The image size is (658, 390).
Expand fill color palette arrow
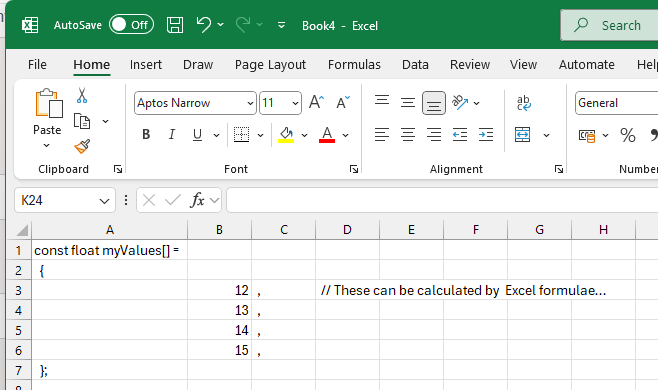pyautogui.click(x=304, y=135)
